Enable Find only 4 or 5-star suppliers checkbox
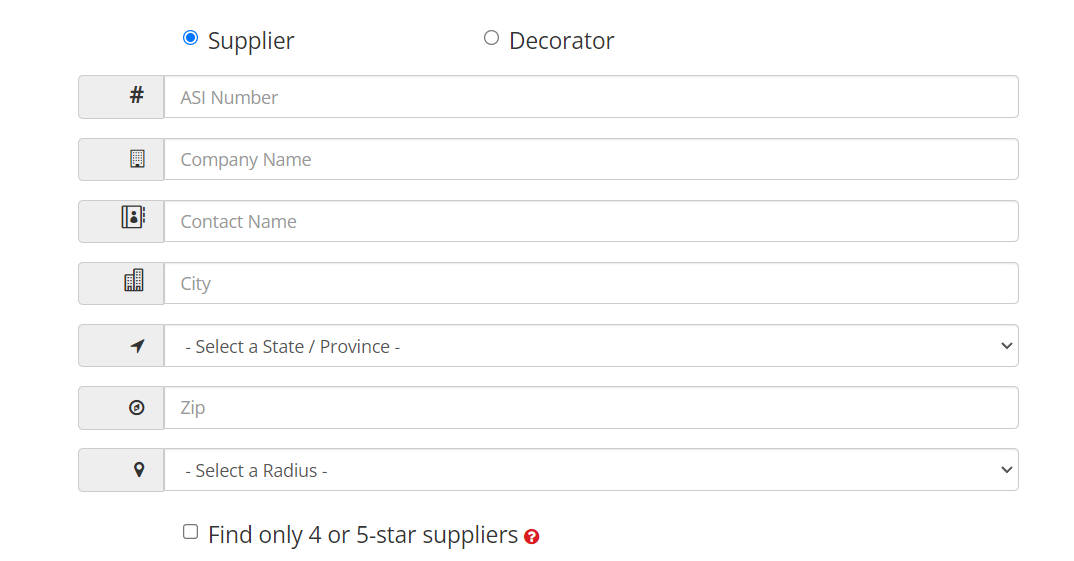This screenshot has width=1074, height=561. pyautogui.click(x=190, y=532)
